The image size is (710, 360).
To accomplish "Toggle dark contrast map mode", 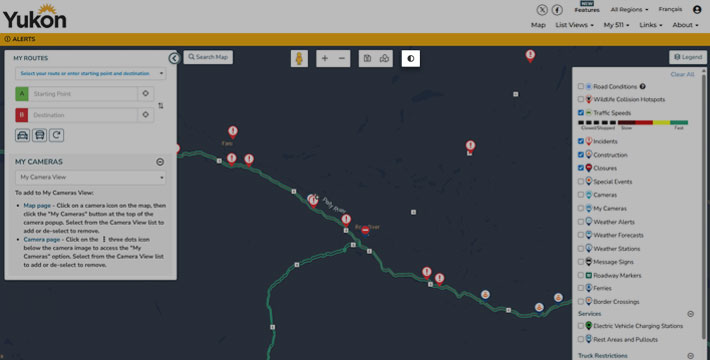I will pyautogui.click(x=411, y=58).
